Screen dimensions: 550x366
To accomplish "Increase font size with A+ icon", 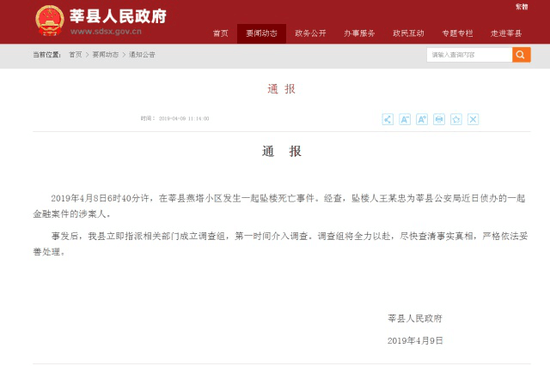I will (x=422, y=119).
